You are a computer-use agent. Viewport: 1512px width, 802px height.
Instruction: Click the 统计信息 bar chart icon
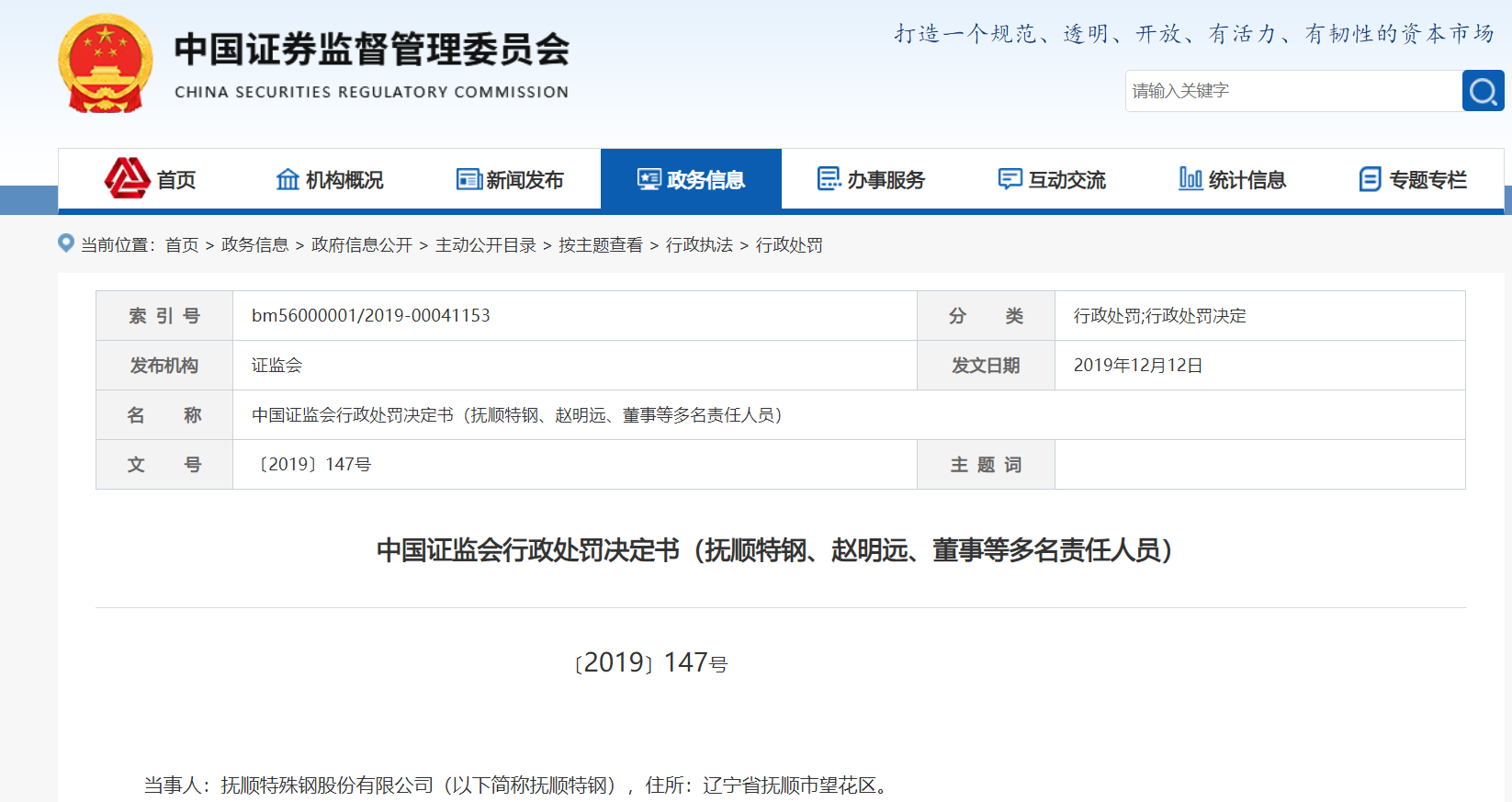1190,178
